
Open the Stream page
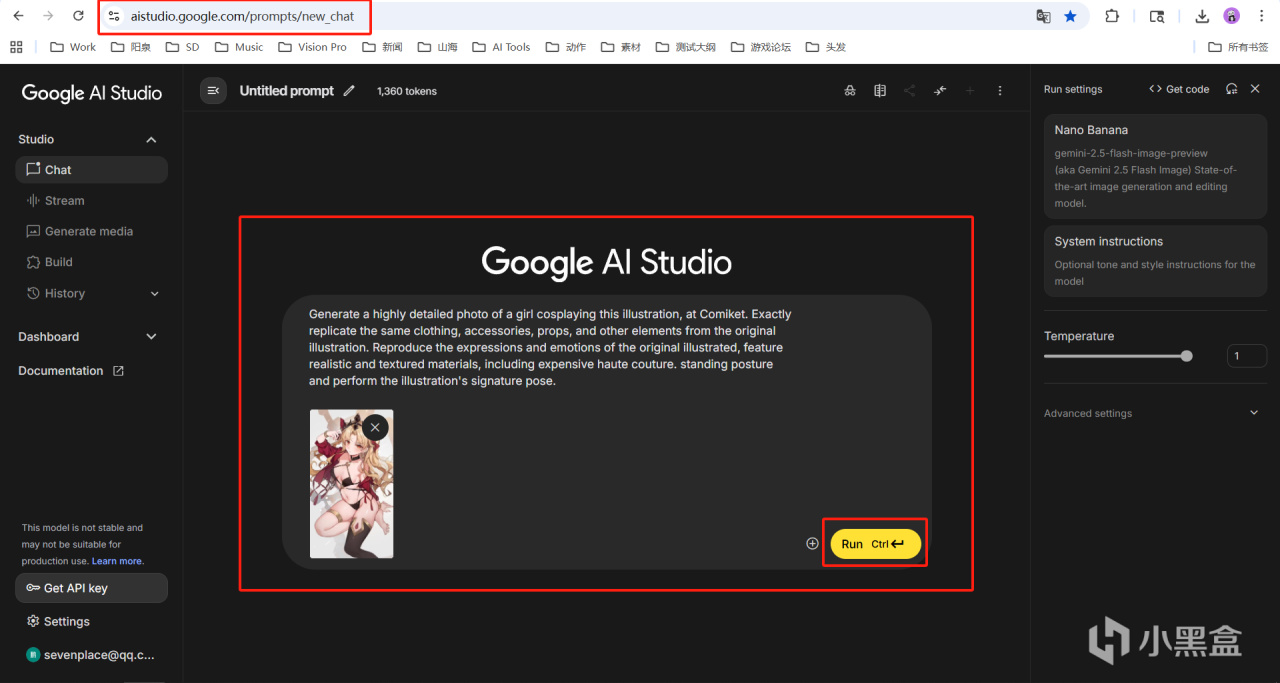point(91,201)
